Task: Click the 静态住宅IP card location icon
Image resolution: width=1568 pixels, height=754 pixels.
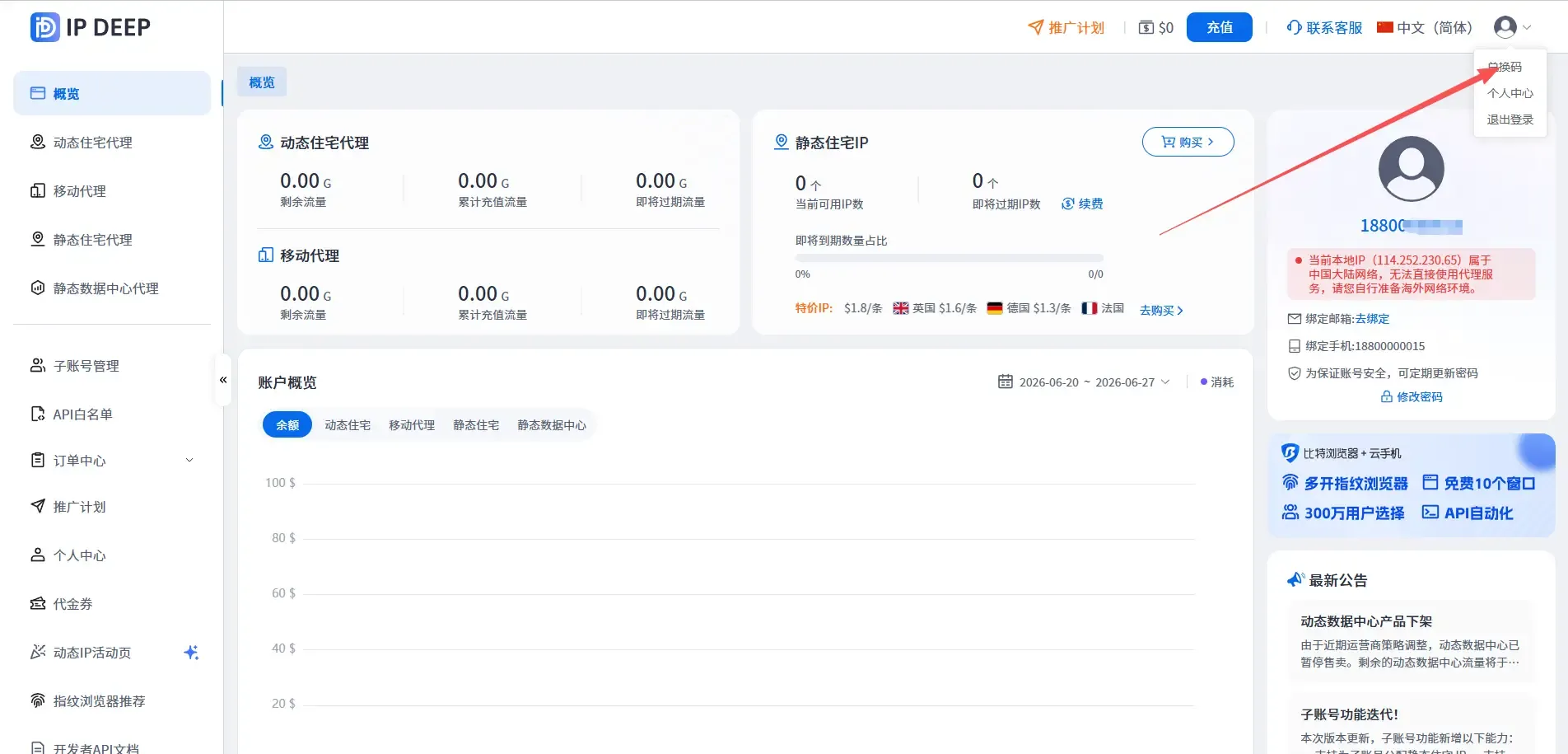Action: coord(782,142)
